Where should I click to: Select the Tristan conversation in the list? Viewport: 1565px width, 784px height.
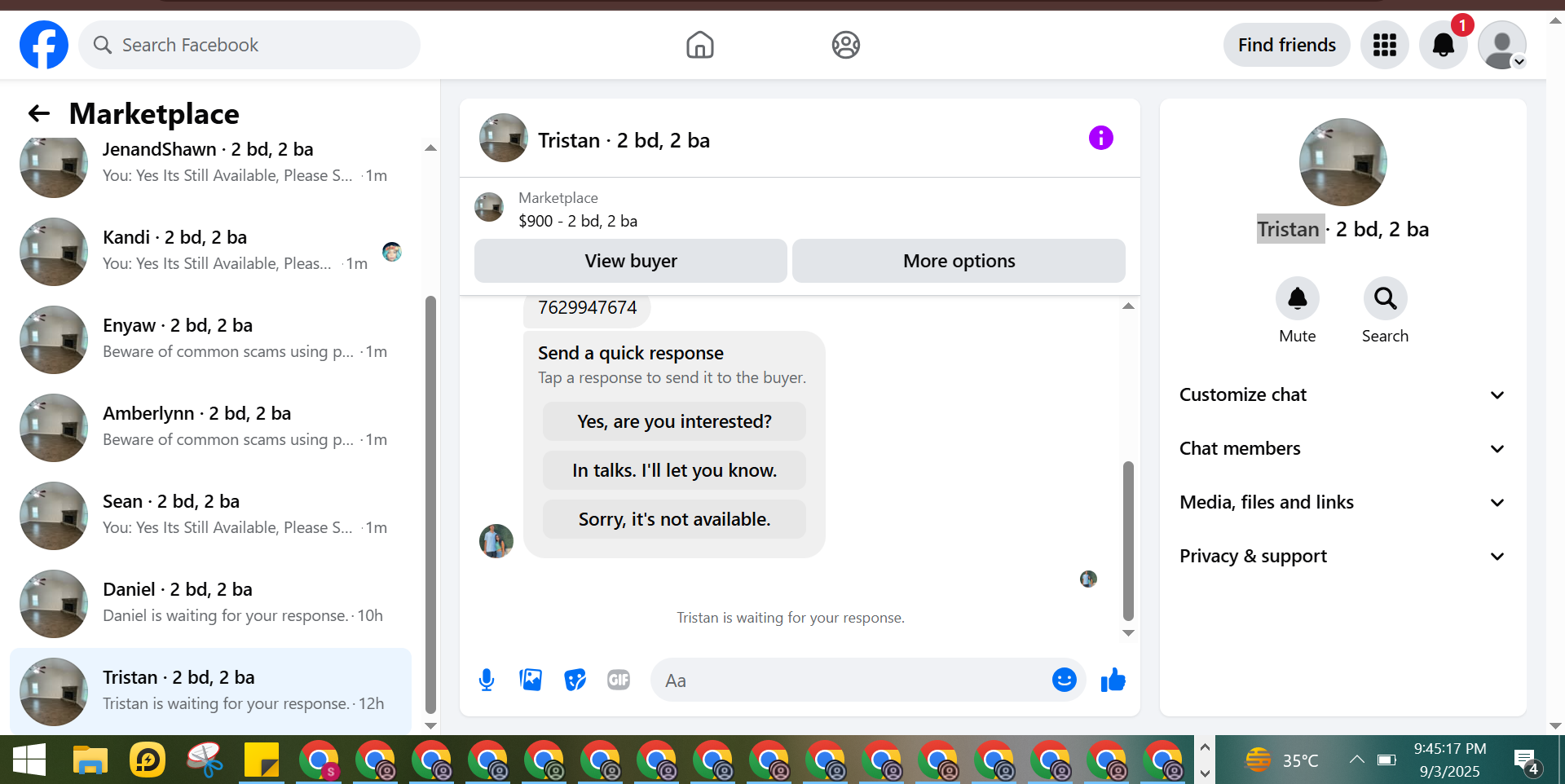tap(210, 691)
